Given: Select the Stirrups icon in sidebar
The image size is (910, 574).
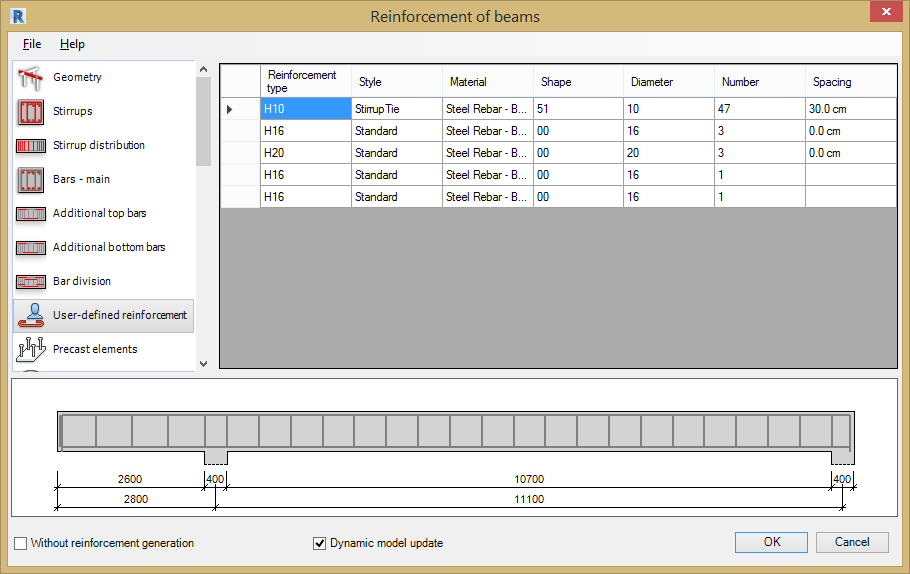Looking at the screenshot, I should [32, 112].
